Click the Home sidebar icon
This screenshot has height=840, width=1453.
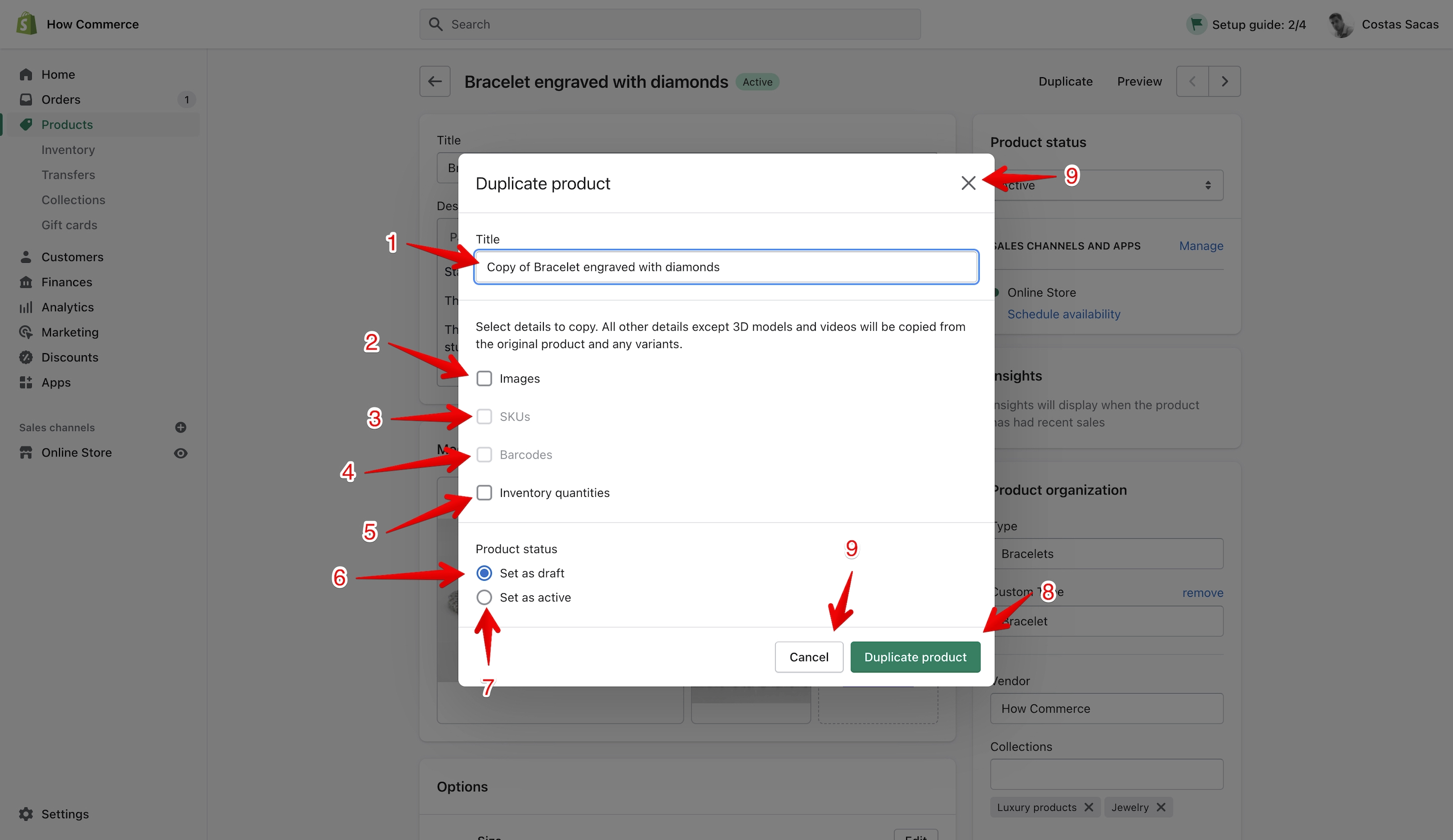pyautogui.click(x=26, y=74)
